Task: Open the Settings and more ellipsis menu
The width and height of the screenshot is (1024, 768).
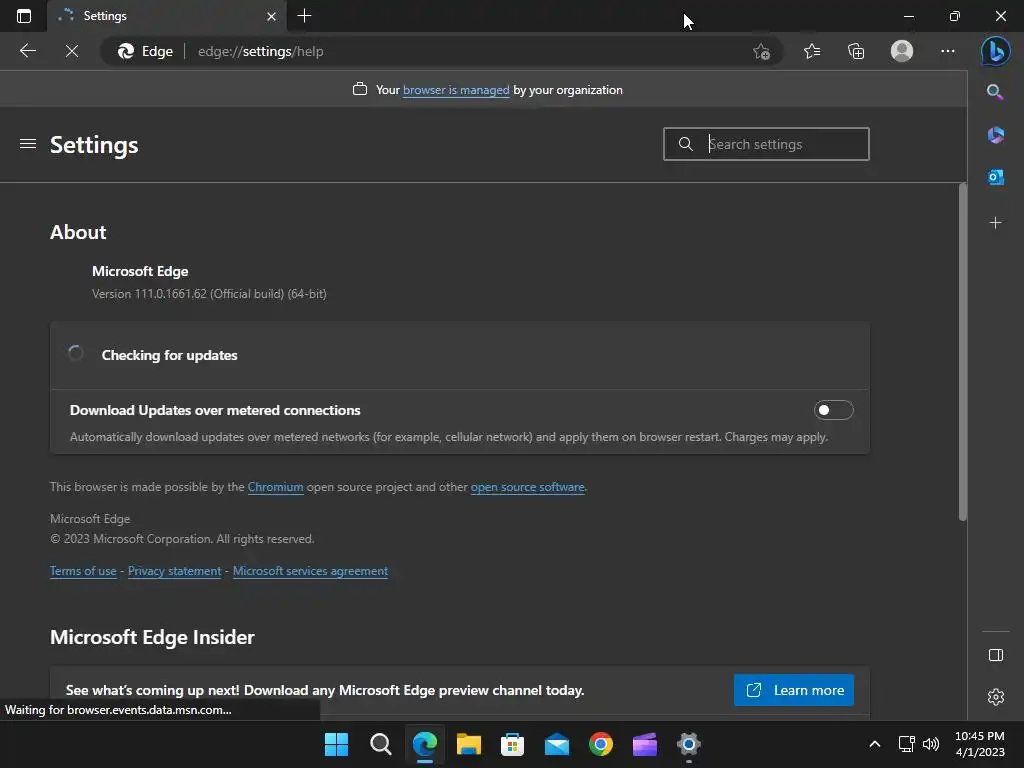Action: (x=948, y=51)
